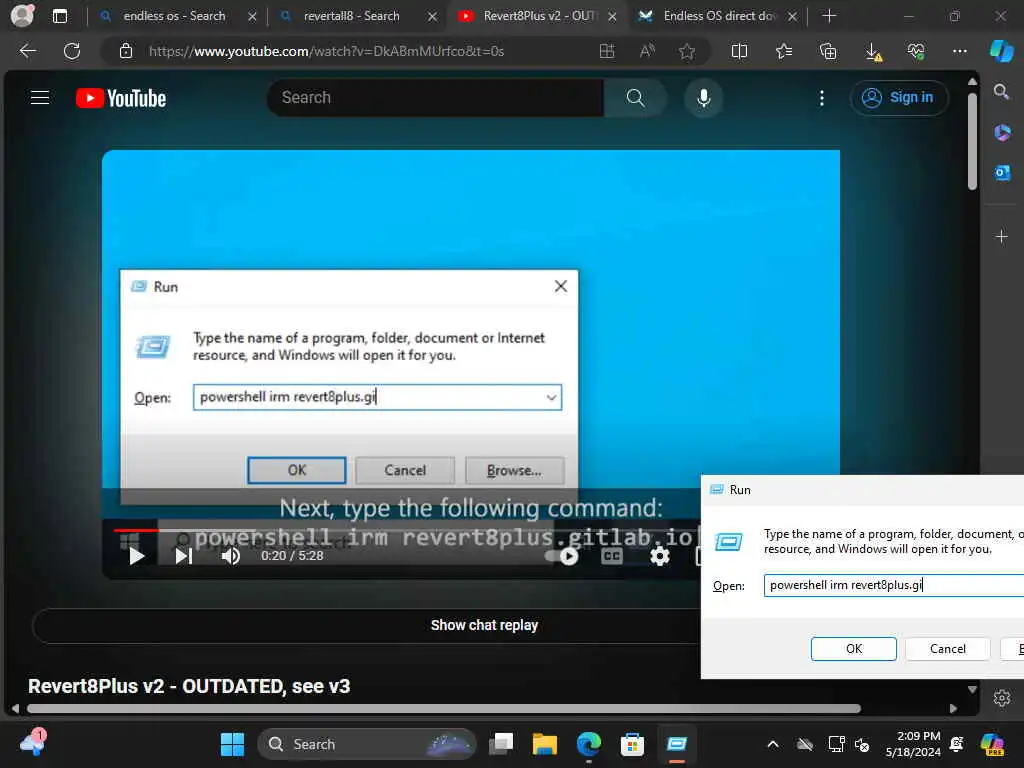
Task: Click the horizontal page scrollbar
Action: 444,709
